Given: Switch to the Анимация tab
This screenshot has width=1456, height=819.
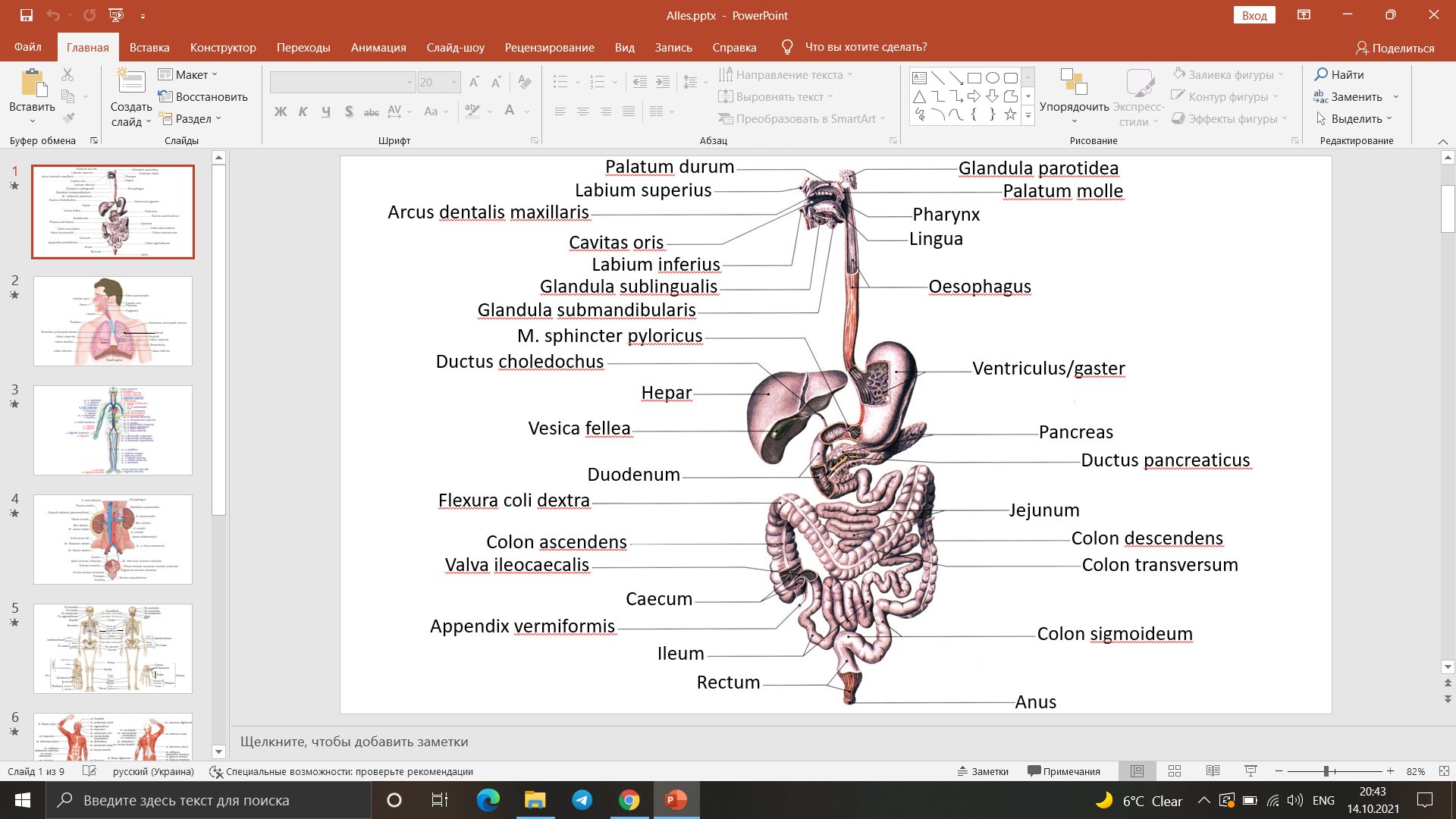Looking at the screenshot, I should coord(378,47).
